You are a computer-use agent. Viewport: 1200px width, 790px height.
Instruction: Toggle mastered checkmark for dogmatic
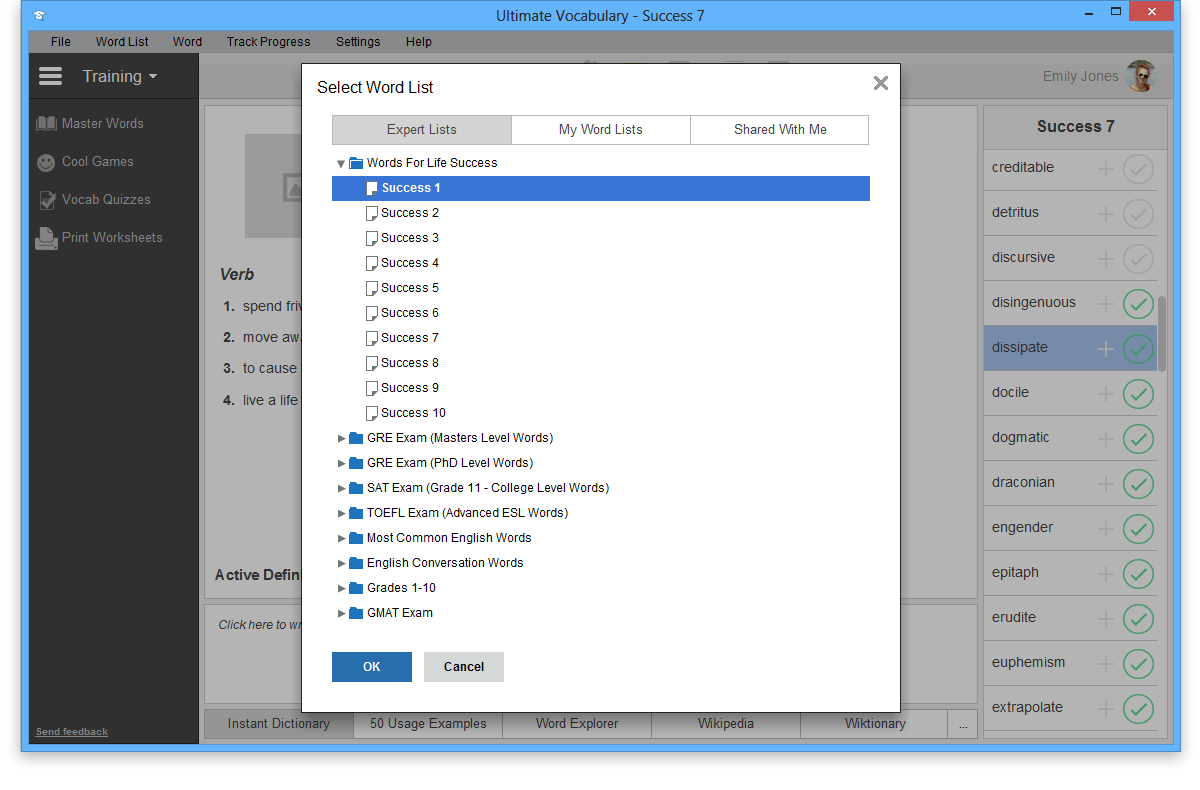click(x=1138, y=439)
